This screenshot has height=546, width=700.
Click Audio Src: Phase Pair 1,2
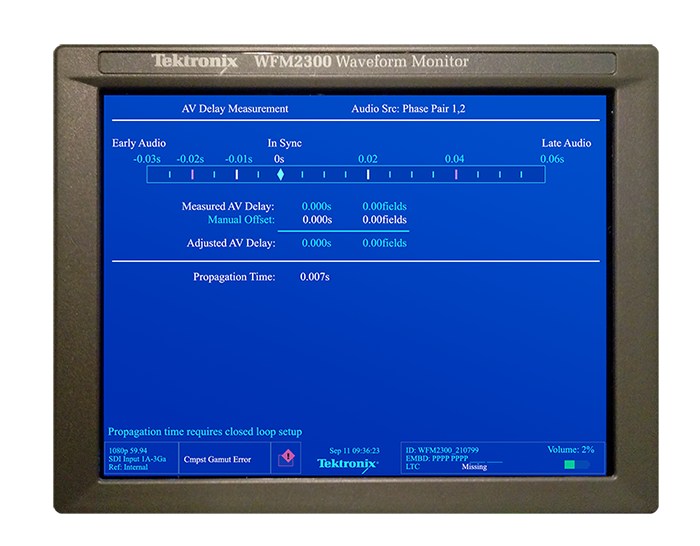pyautogui.click(x=408, y=108)
